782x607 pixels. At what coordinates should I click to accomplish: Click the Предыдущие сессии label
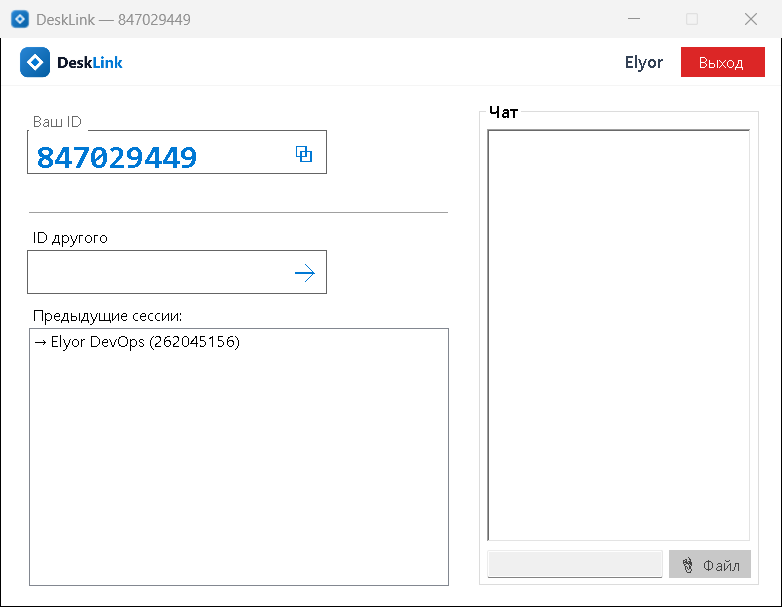click(x=108, y=316)
